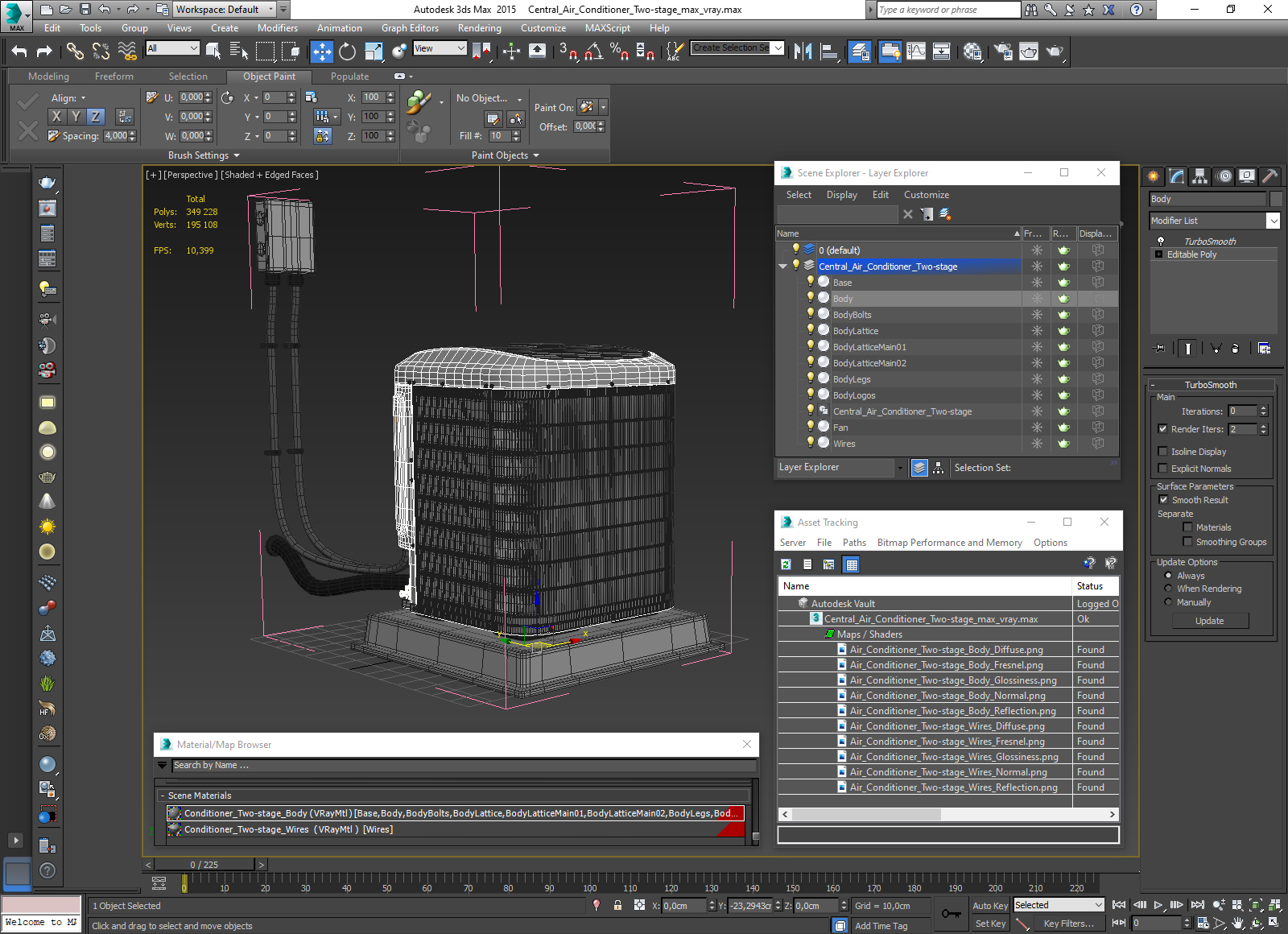Viewport: 1288px width, 934px height.
Task: Open the Material Editor icon
Action: click(x=972, y=52)
